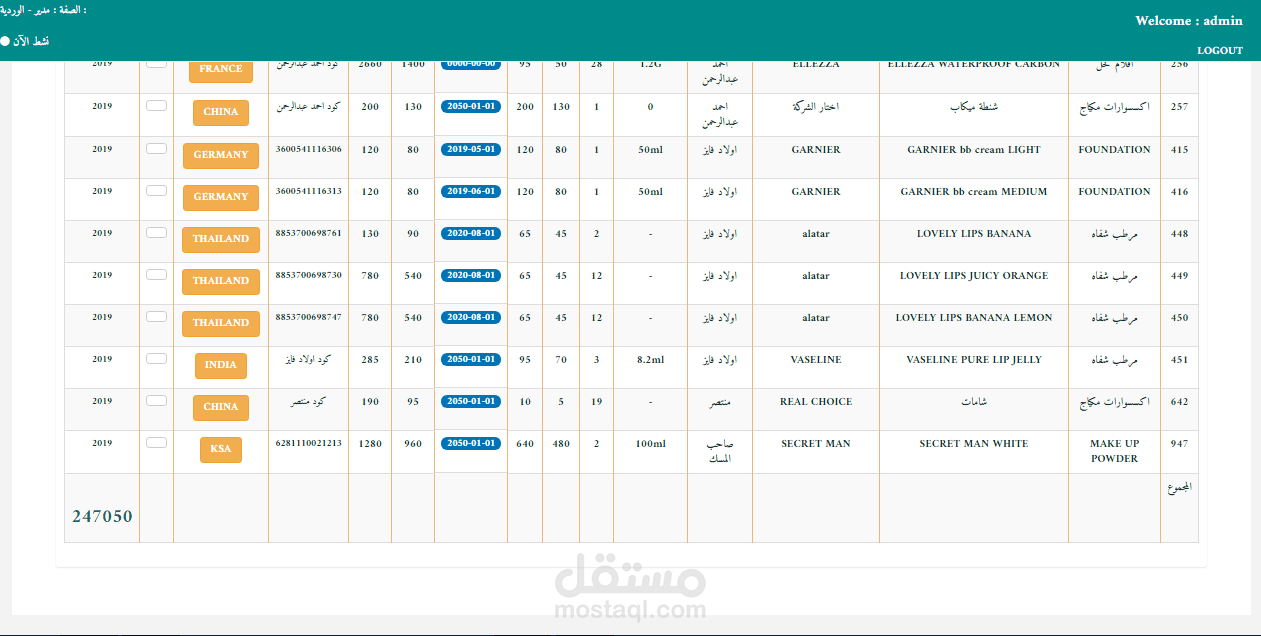Tick checkbox in شامات REAL CHOICE row
Screen dimensions: 1261x636
pos(156,400)
